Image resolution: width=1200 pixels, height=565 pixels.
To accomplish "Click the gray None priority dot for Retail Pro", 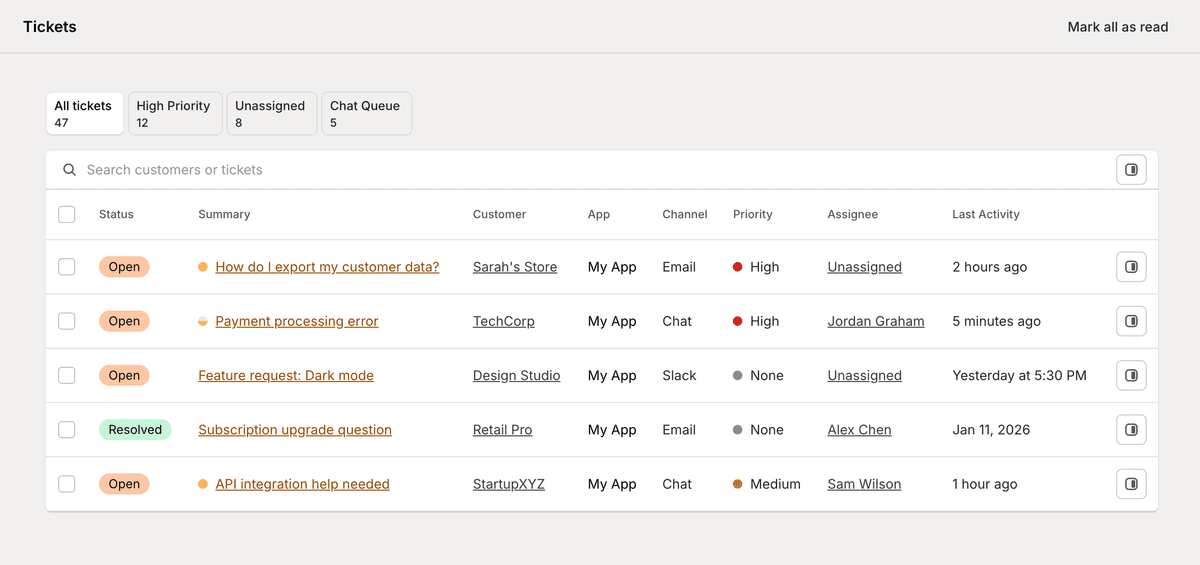I will [738, 430].
